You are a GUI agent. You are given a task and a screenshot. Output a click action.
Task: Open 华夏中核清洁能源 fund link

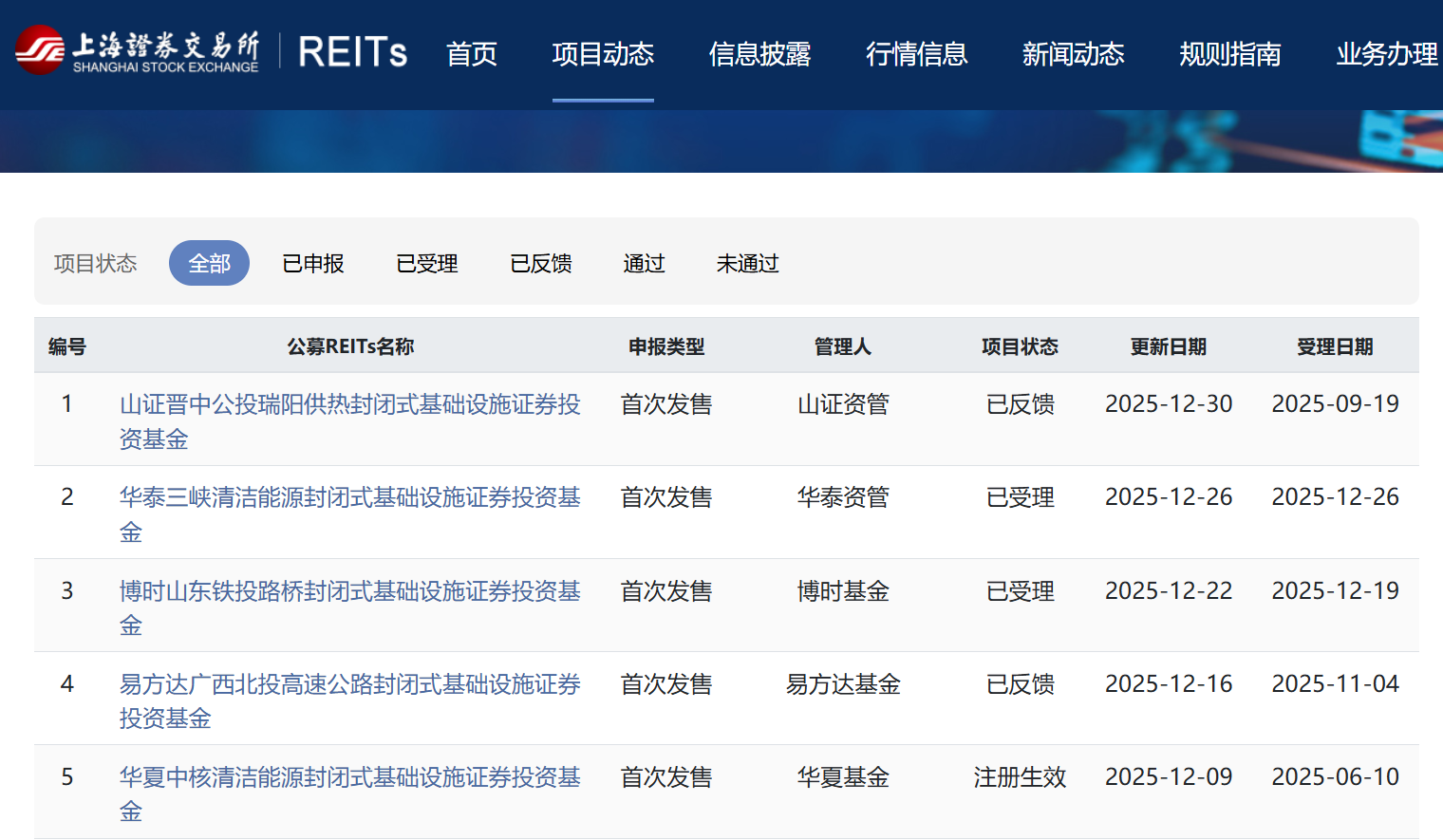coord(349,778)
